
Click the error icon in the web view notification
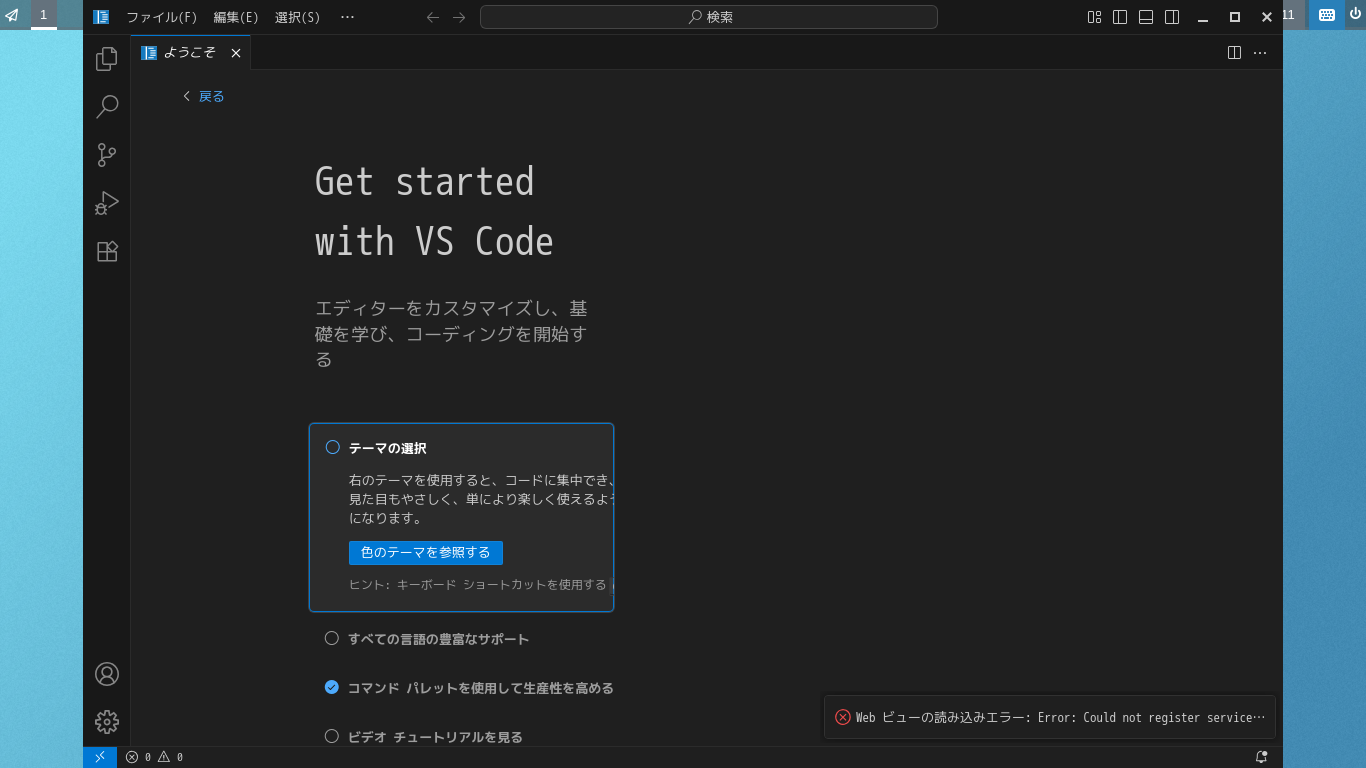[x=843, y=717]
